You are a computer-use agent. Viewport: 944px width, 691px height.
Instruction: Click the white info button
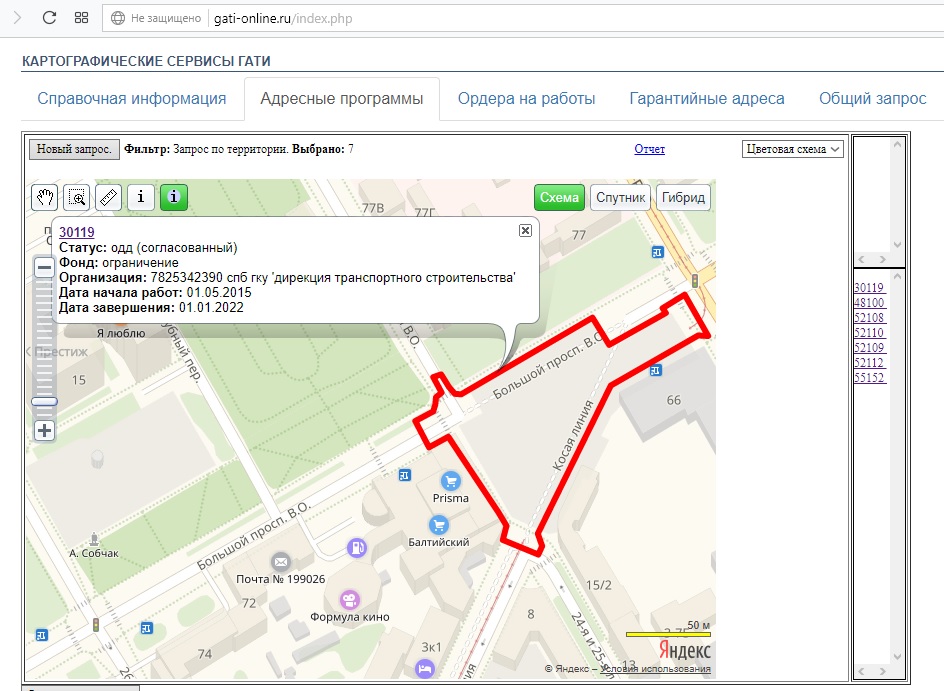point(141,197)
